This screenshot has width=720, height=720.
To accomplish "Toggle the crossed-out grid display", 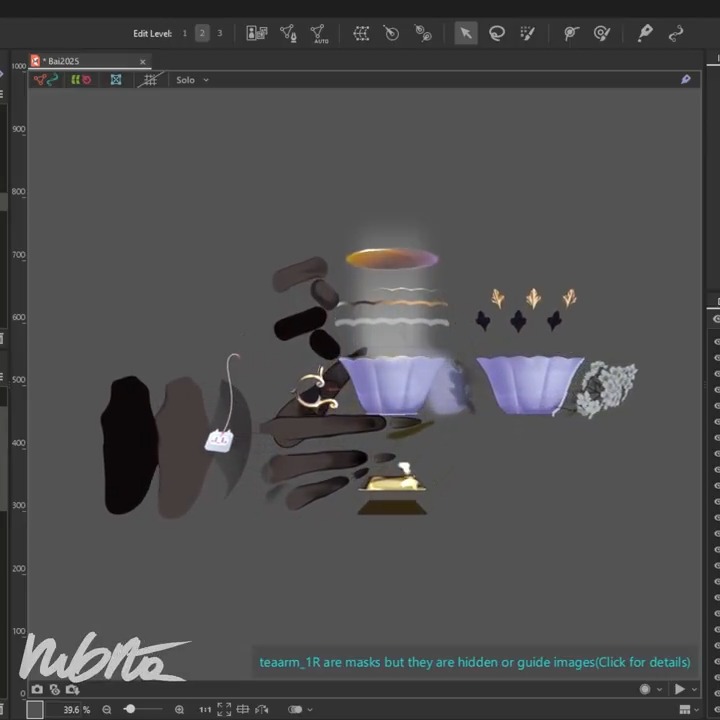I will pyautogui.click(x=151, y=80).
